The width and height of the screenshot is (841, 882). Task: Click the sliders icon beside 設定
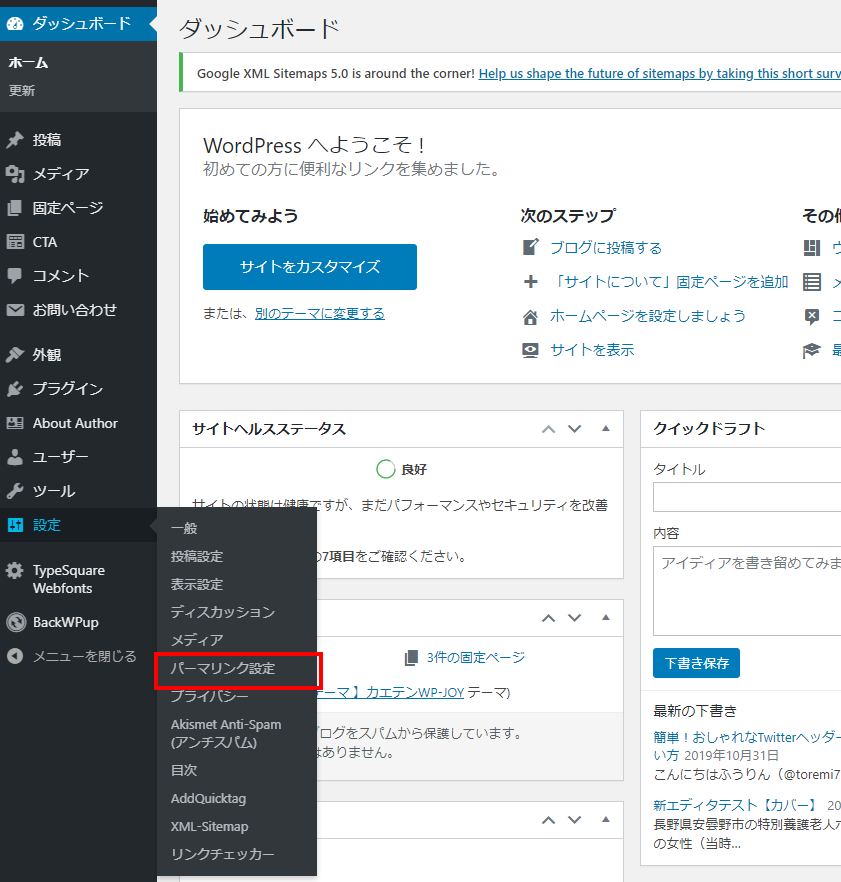(x=15, y=525)
